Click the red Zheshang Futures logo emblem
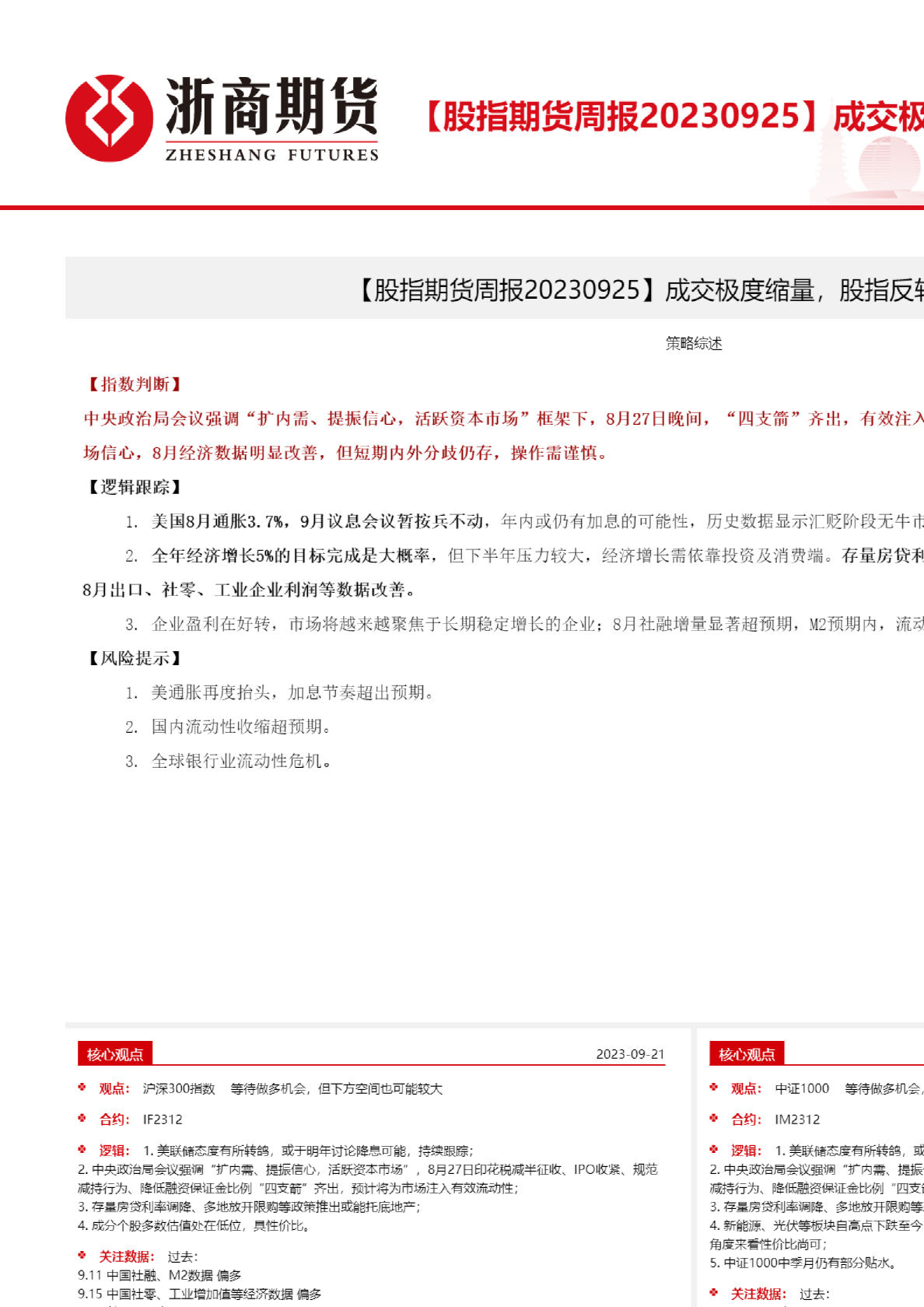 coord(109,118)
